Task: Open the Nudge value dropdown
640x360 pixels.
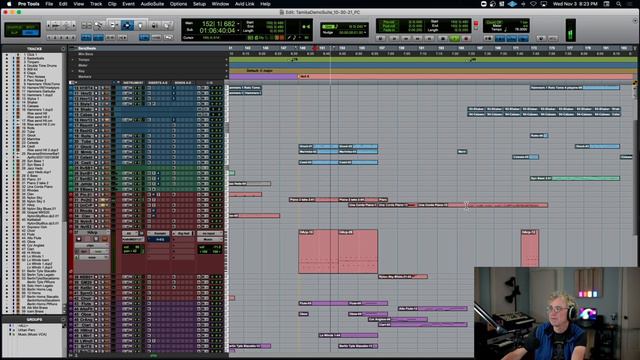Action: pos(365,32)
